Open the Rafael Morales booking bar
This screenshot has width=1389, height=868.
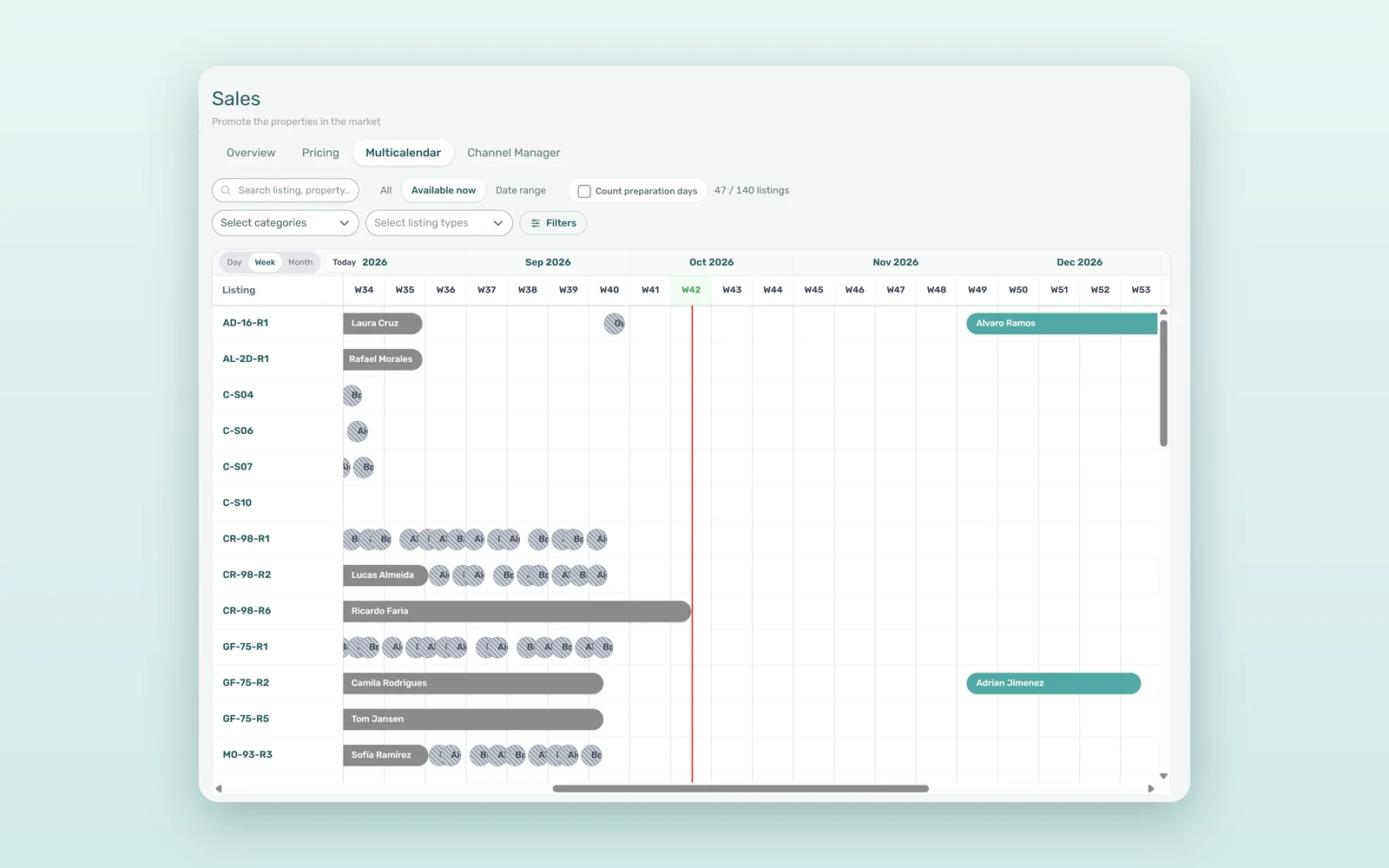383,359
